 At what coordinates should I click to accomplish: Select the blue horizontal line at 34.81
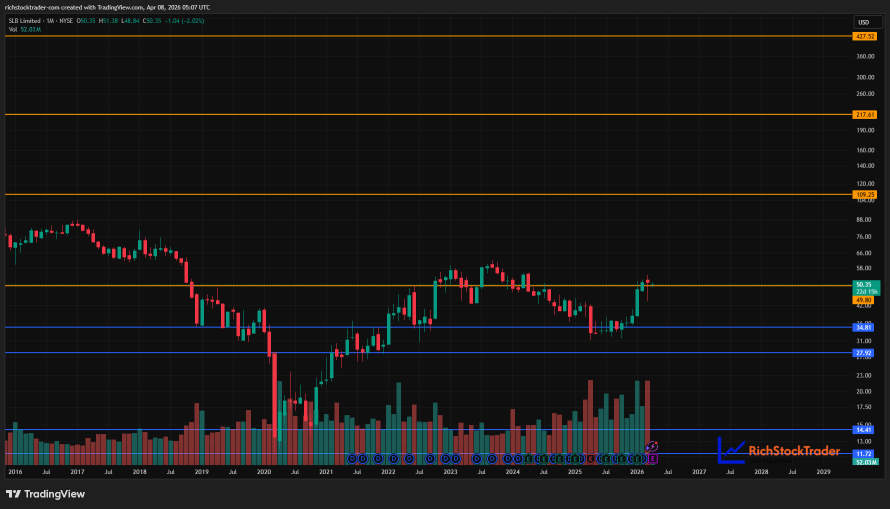pos(429,327)
